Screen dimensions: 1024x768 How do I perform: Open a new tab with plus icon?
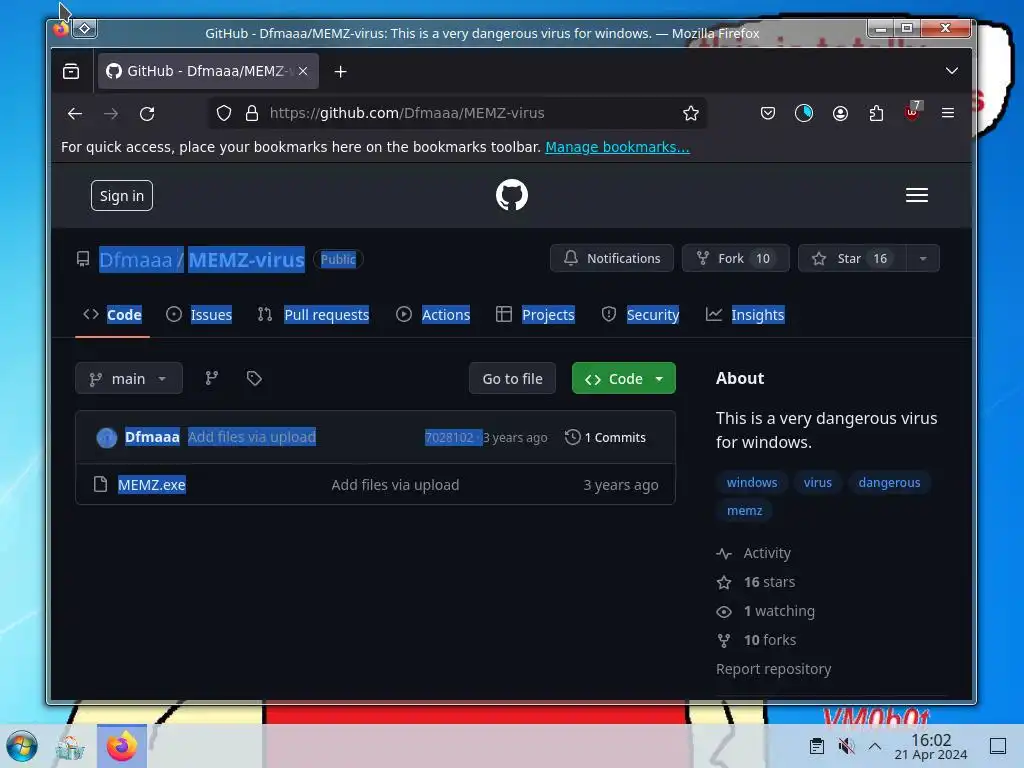(340, 72)
